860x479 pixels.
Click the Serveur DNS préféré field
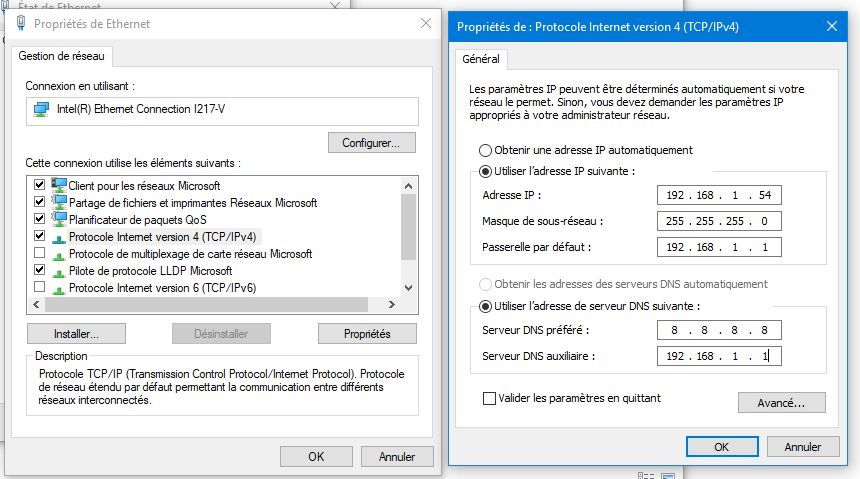(719, 330)
